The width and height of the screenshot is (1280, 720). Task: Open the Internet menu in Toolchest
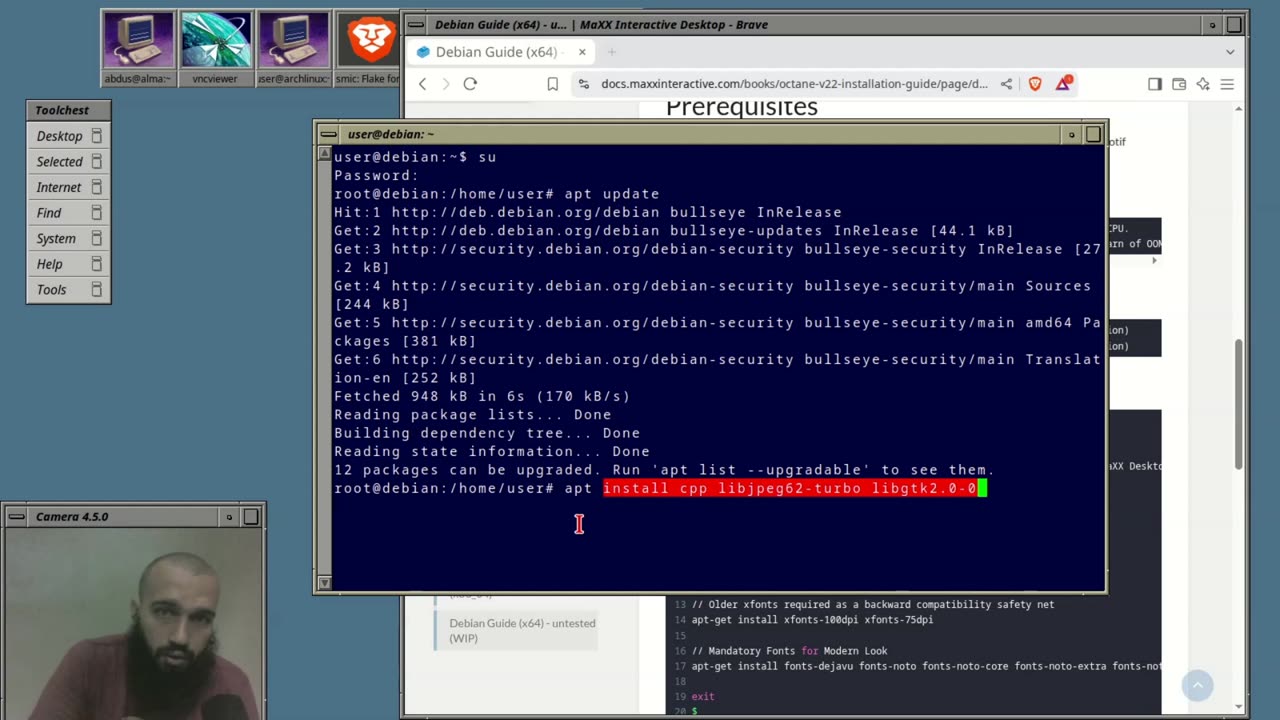[68, 187]
